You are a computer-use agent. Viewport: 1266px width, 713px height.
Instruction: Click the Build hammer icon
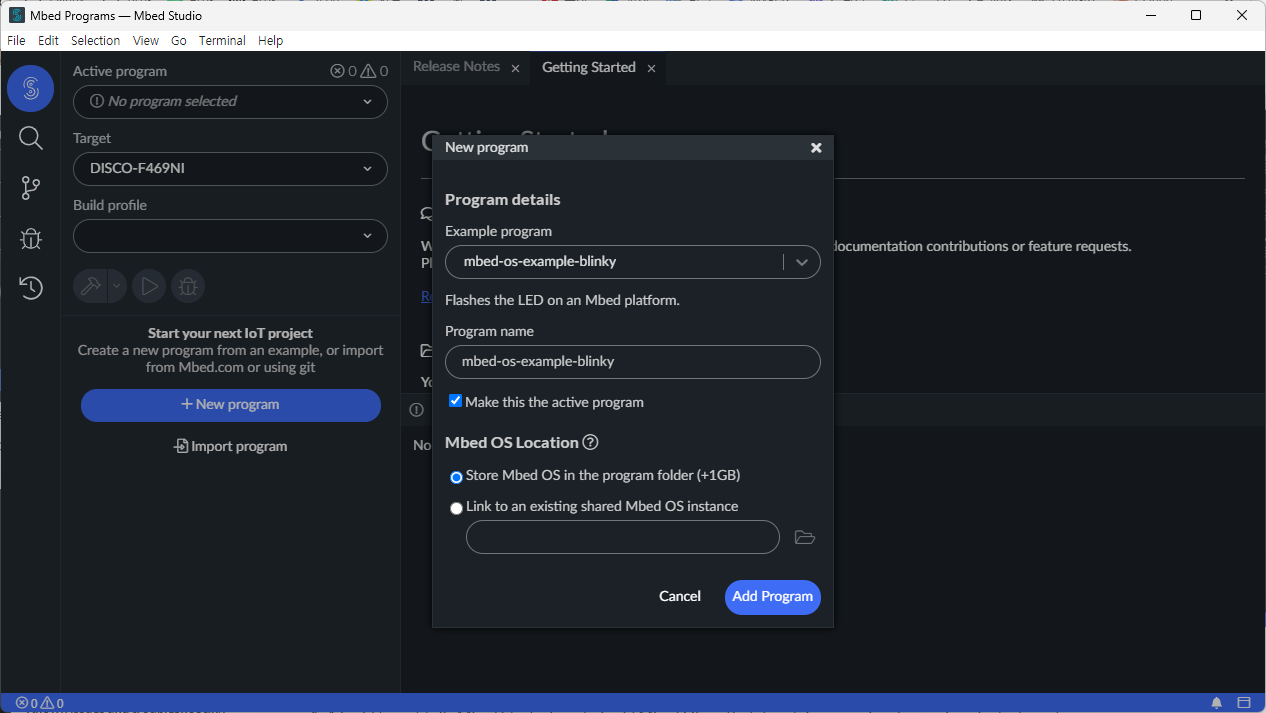(90, 286)
